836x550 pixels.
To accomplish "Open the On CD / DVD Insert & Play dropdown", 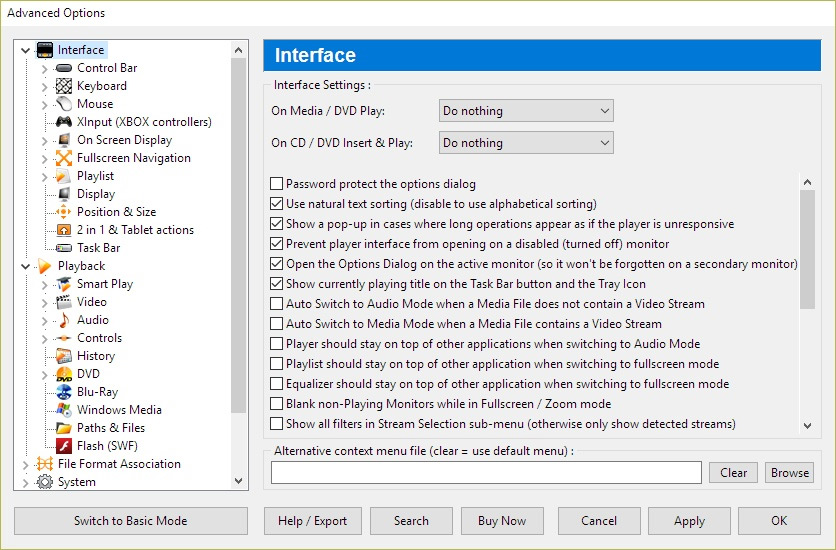I will pos(526,143).
